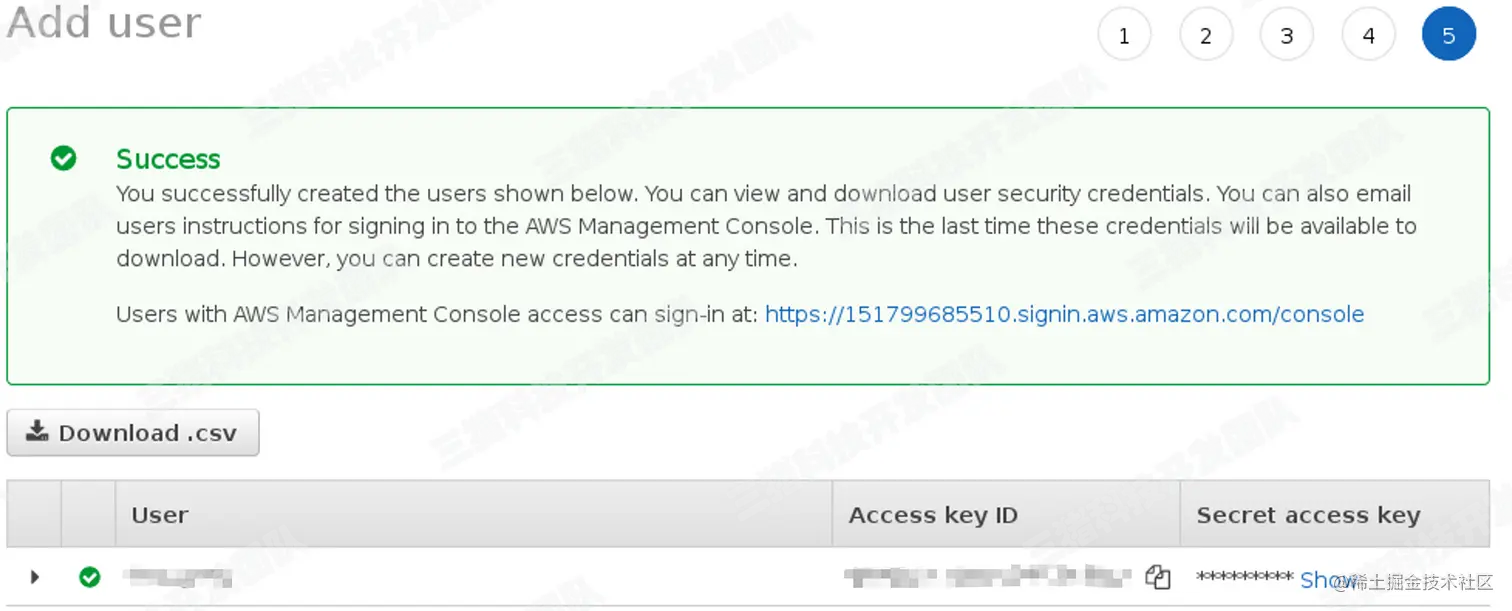
Task: Select the blurred user name in the row
Action: [177, 577]
